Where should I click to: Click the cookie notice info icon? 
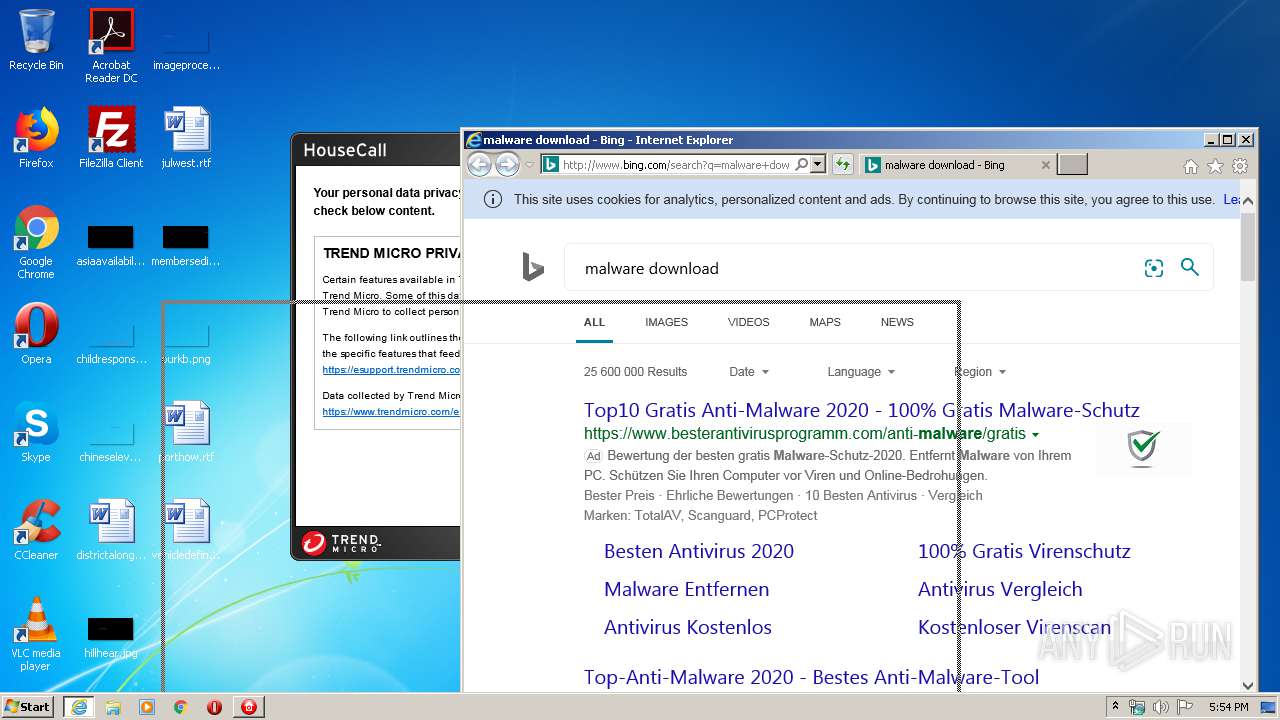(x=492, y=199)
